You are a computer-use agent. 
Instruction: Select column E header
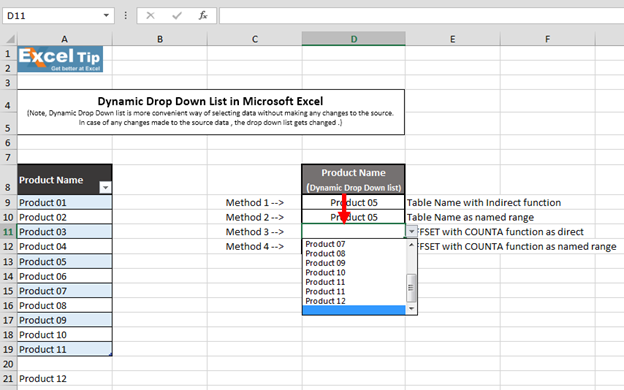(452, 39)
